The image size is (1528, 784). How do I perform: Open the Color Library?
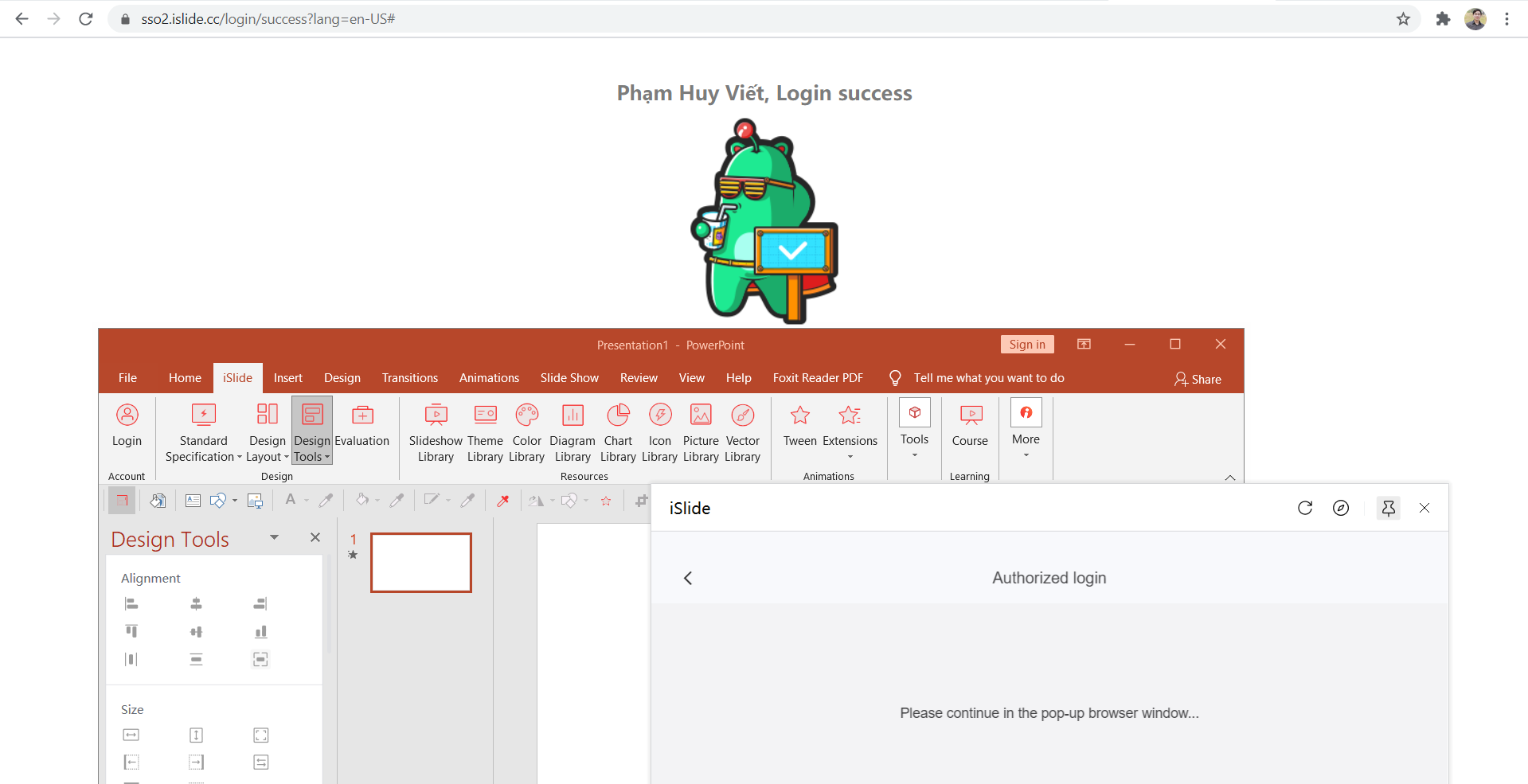click(526, 433)
